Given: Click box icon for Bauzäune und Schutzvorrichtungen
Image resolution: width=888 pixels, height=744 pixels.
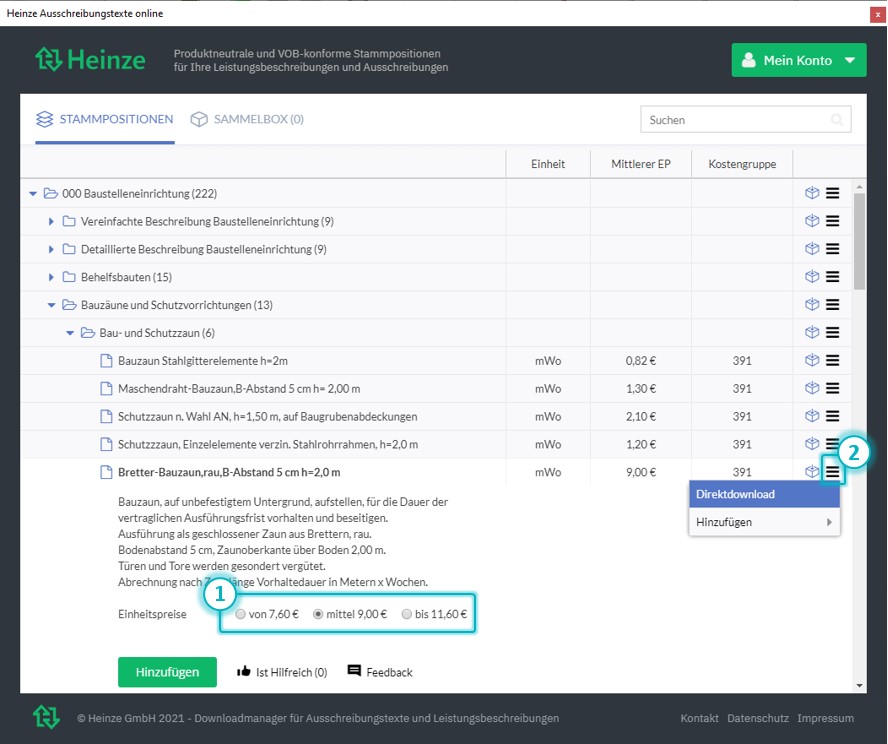Looking at the screenshot, I should pyautogui.click(x=812, y=305).
